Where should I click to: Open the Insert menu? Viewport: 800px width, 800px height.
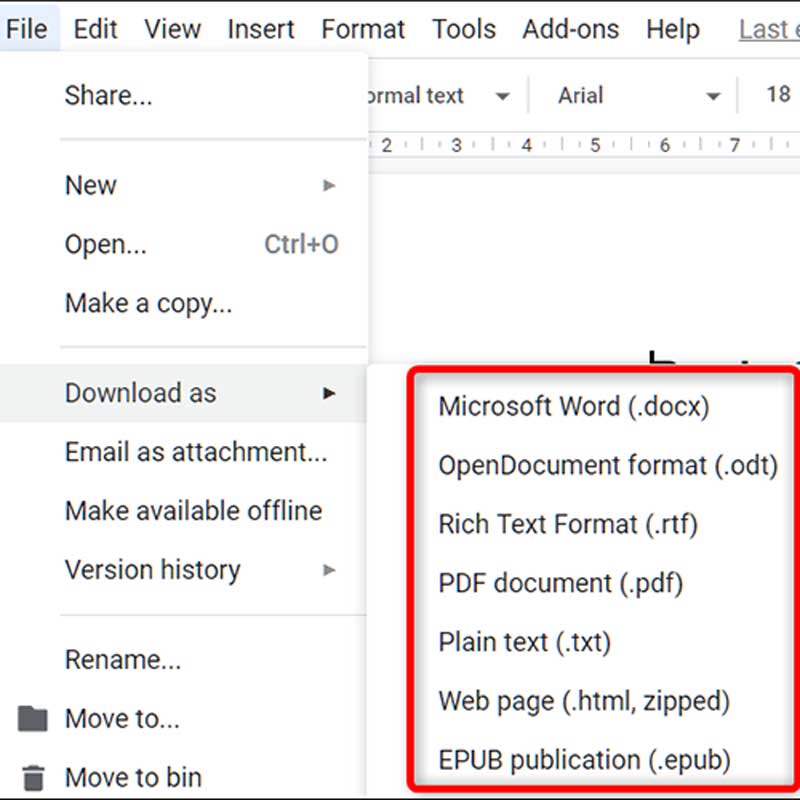pyautogui.click(x=260, y=29)
